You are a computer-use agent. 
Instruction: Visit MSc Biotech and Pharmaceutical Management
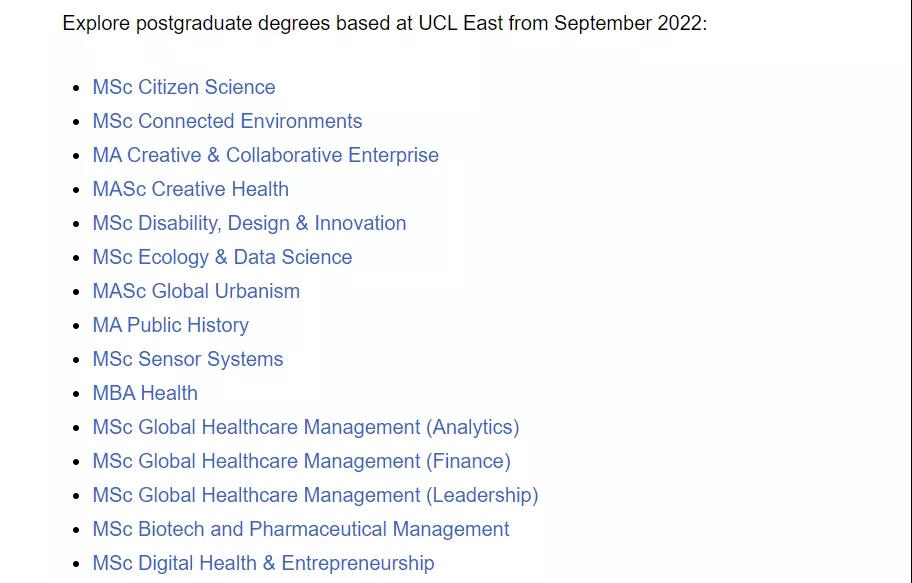click(x=300, y=529)
